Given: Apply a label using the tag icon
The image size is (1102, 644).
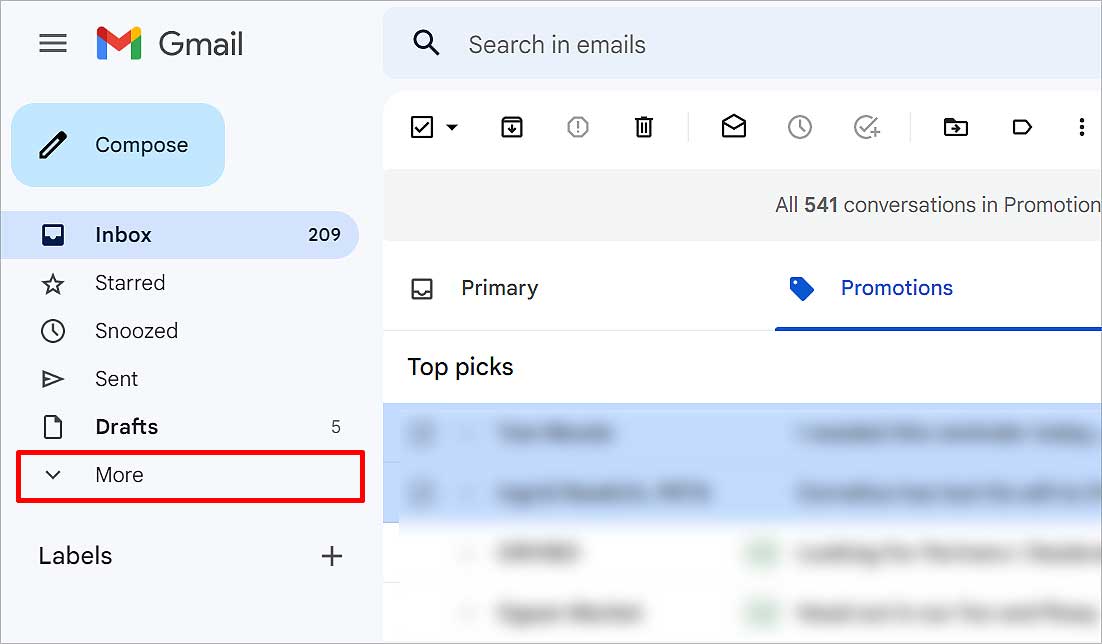Looking at the screenshot, I should click(x=1022, y=127).
